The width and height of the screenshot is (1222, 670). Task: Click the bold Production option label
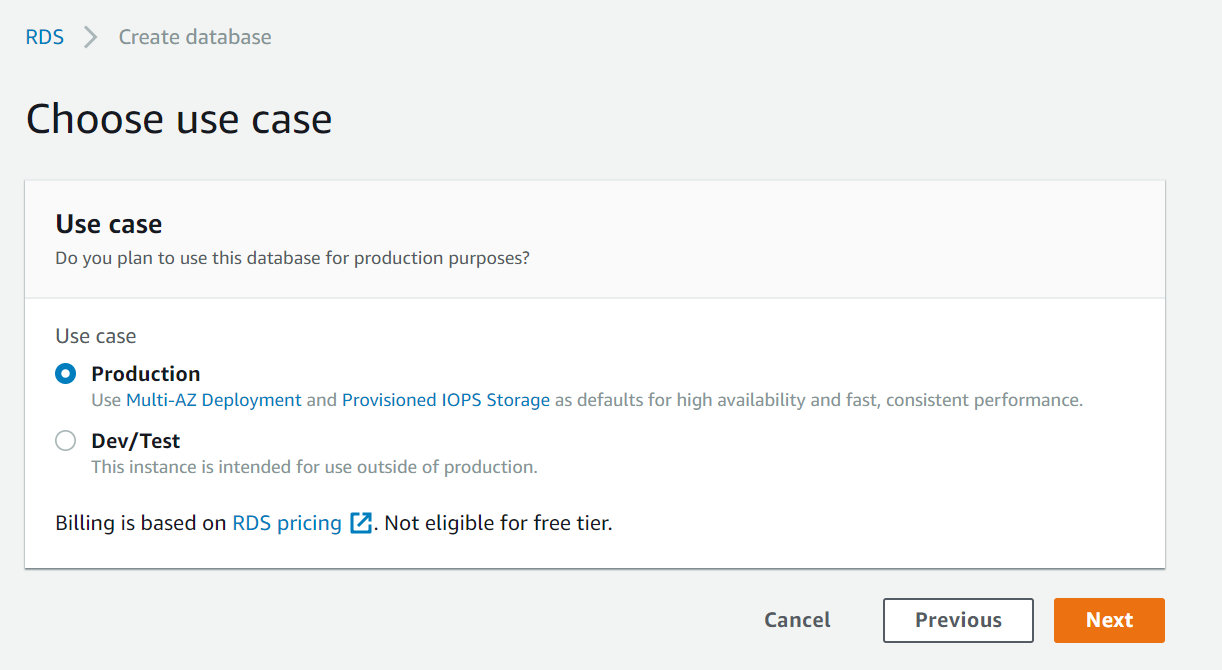146,374
